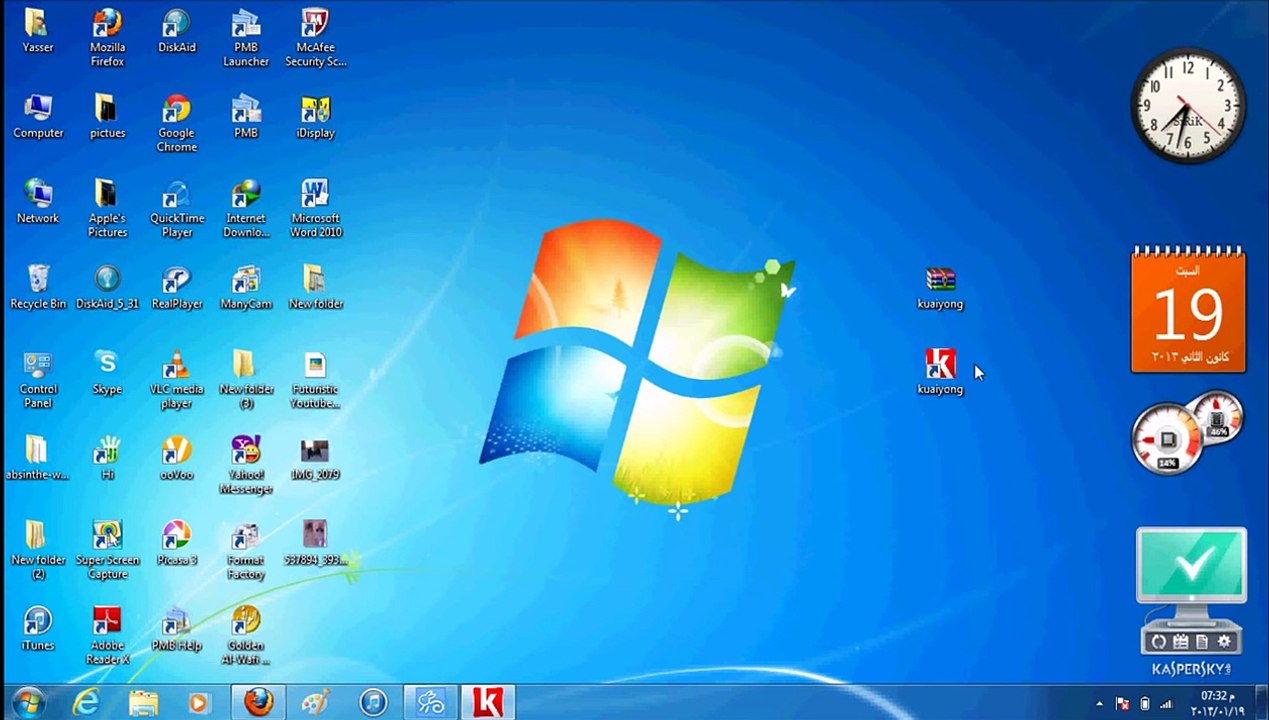
Task: Select the ooVoo desktop icon
Action: point(177,458)
